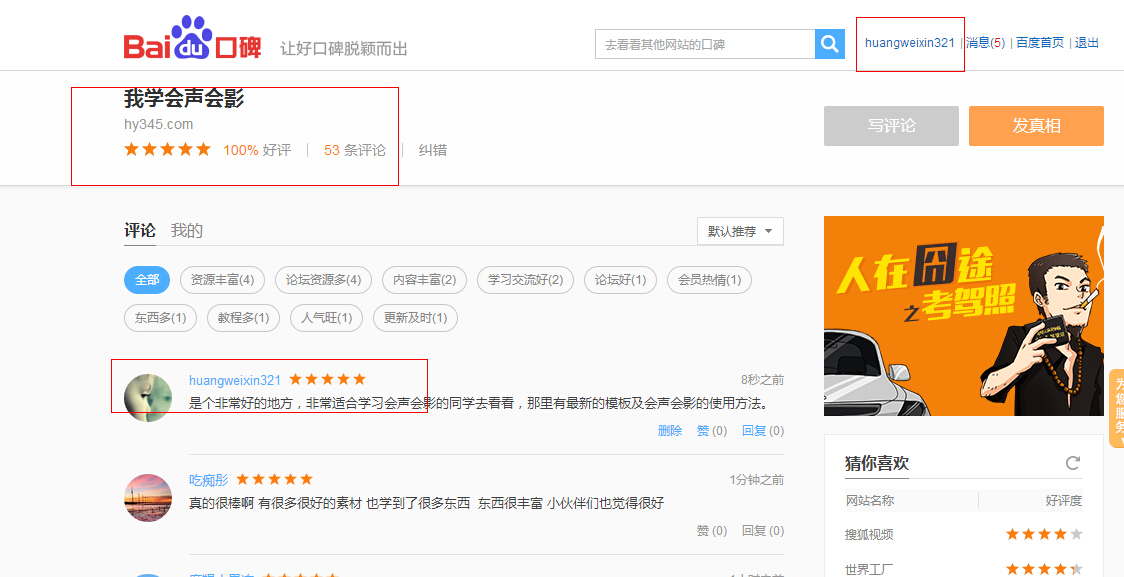Filter comments by 人气旺(1)
1124x577 pixels.
pos(326,318)
